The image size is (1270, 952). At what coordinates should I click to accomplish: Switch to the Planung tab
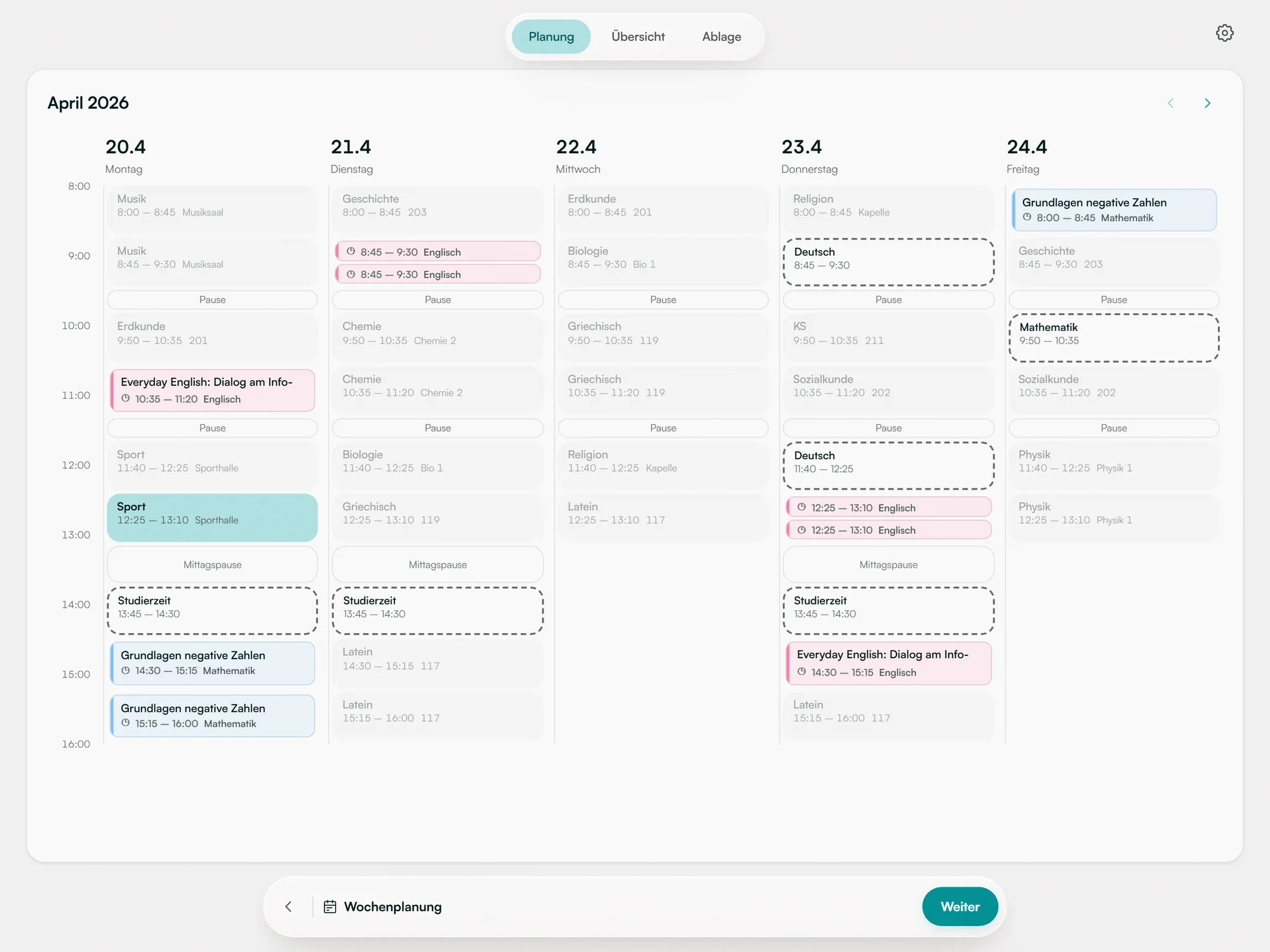[551, 37]
